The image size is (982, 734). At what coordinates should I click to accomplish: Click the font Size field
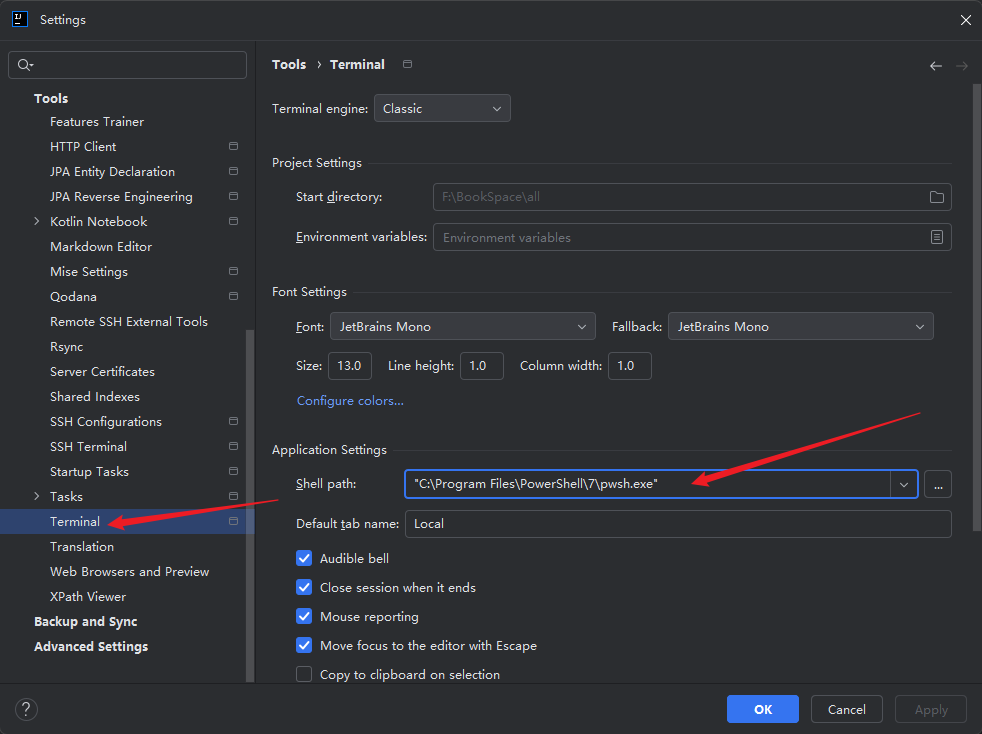click(x=349, y=366)
